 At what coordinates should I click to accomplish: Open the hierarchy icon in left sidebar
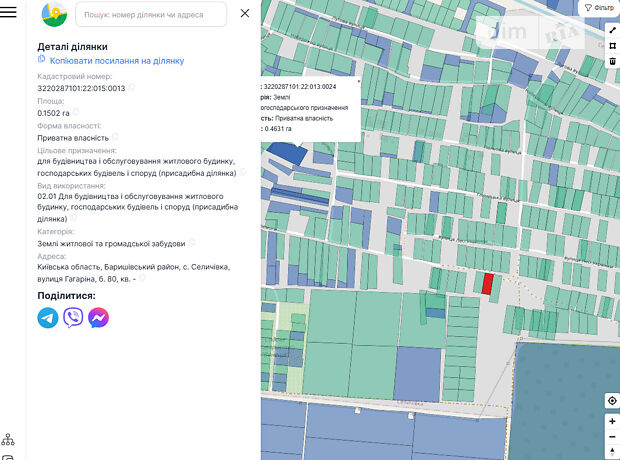pyautogui.click(x=8, y=439)
